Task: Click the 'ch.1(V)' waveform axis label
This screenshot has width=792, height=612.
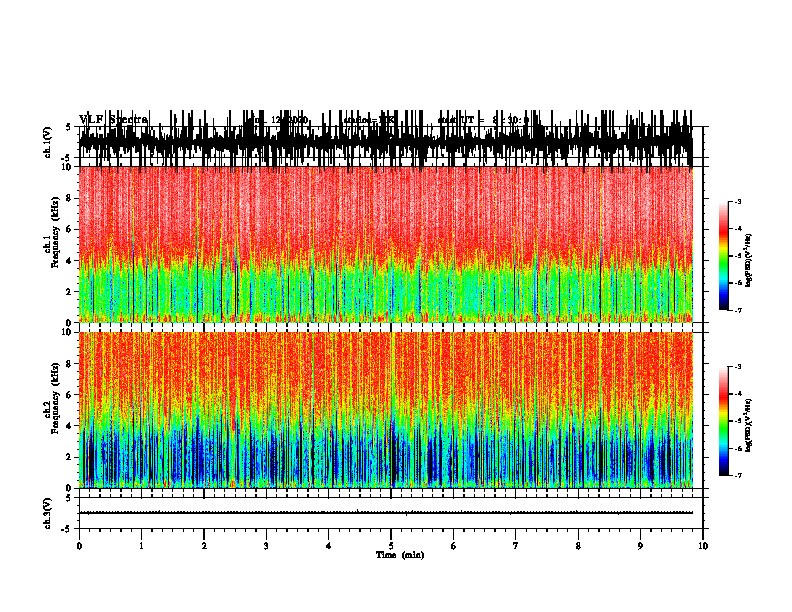Action: coord(48,142)
